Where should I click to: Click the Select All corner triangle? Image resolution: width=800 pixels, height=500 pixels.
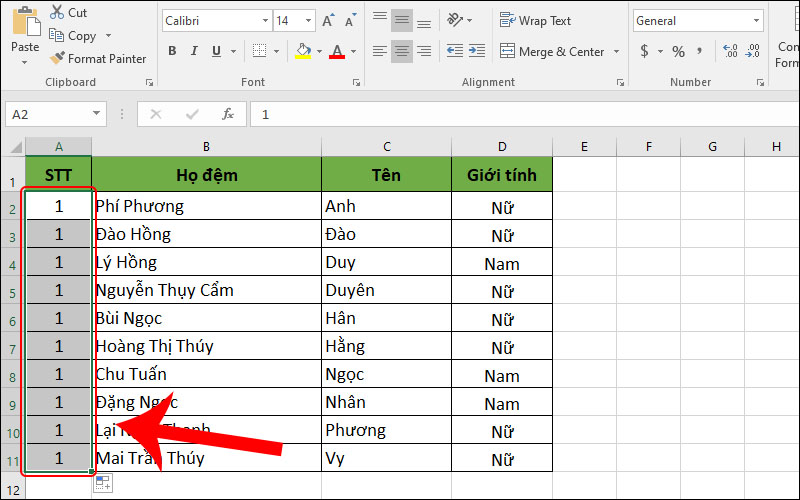[14, 147]
